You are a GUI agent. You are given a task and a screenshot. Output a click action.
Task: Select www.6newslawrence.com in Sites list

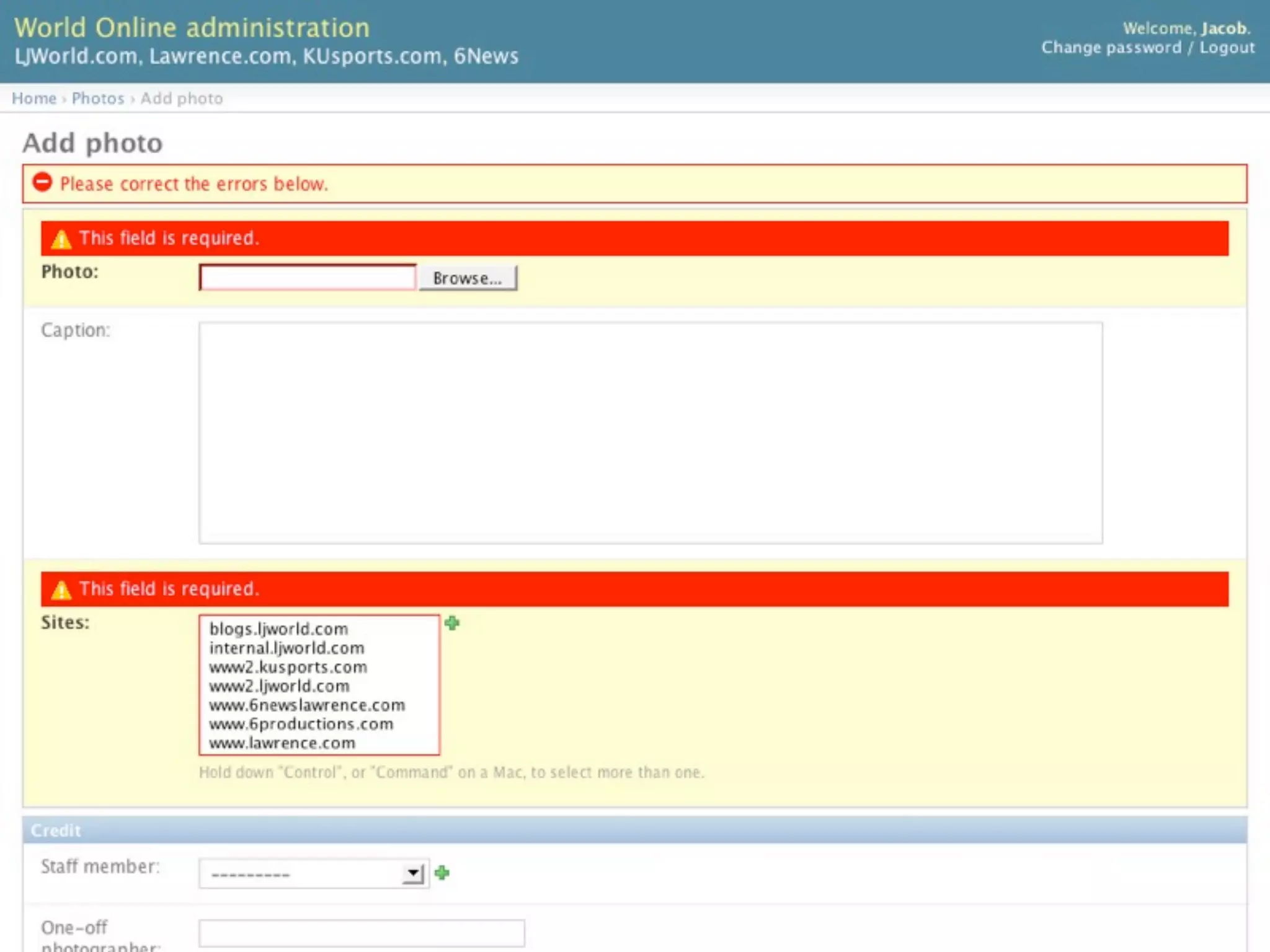coord(306,705)
